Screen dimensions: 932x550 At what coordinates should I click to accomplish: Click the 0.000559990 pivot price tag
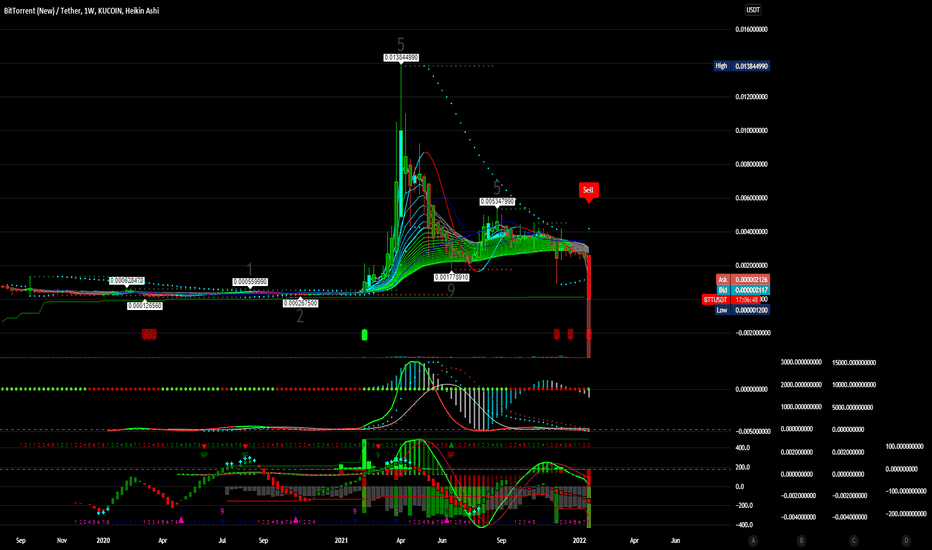(250, 281)
